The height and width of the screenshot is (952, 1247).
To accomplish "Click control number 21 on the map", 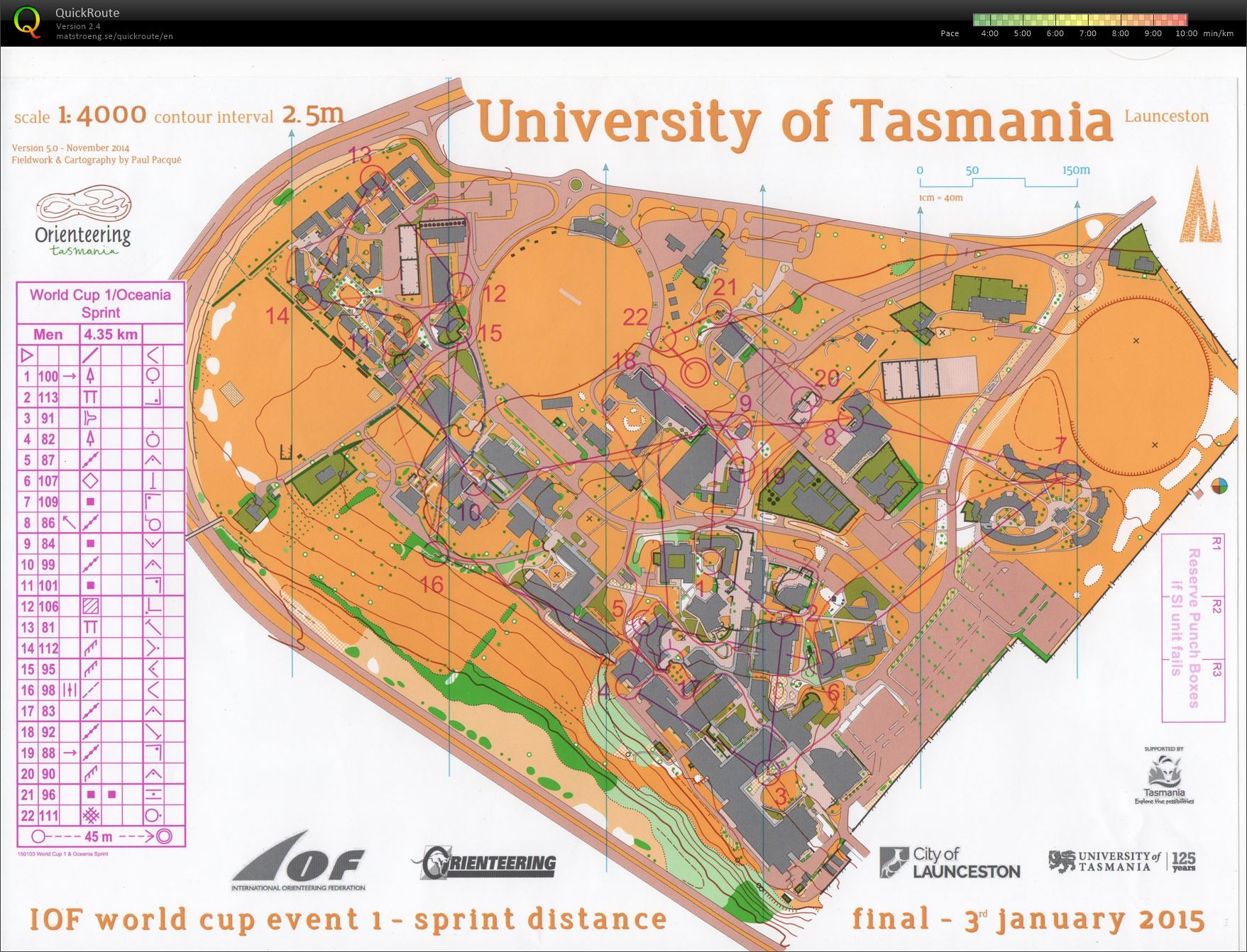I will pyautogui.click(x=725, y=287).
